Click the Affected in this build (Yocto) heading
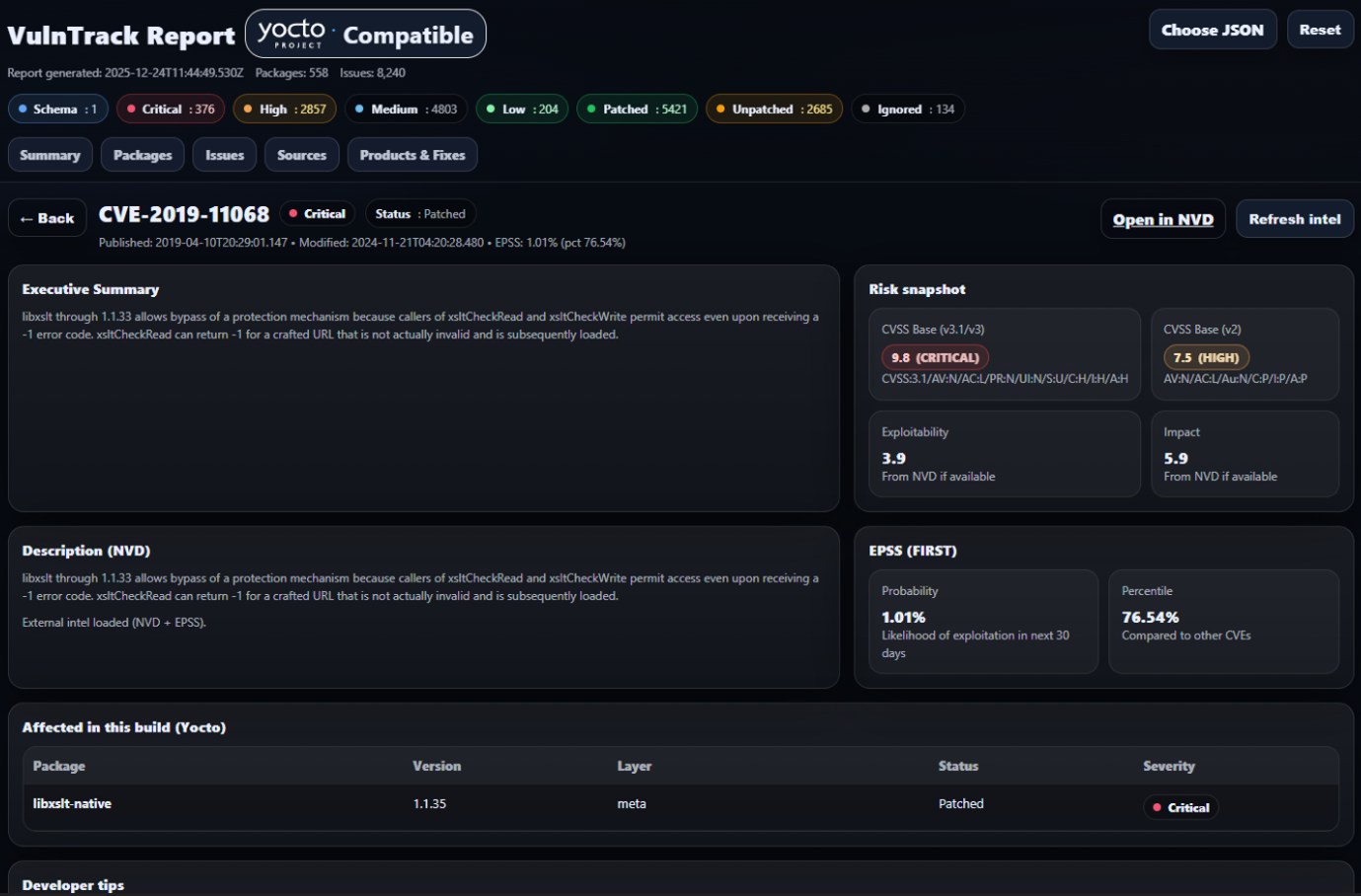 click(124, 727)
